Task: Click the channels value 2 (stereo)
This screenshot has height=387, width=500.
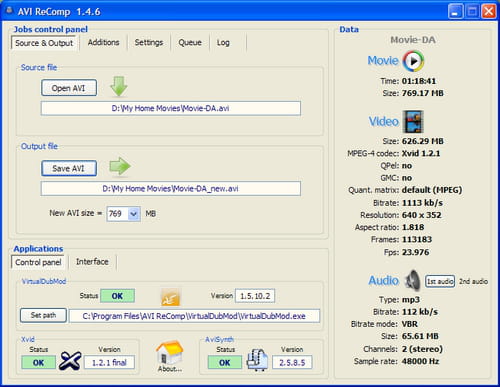Action: point(422,349)
